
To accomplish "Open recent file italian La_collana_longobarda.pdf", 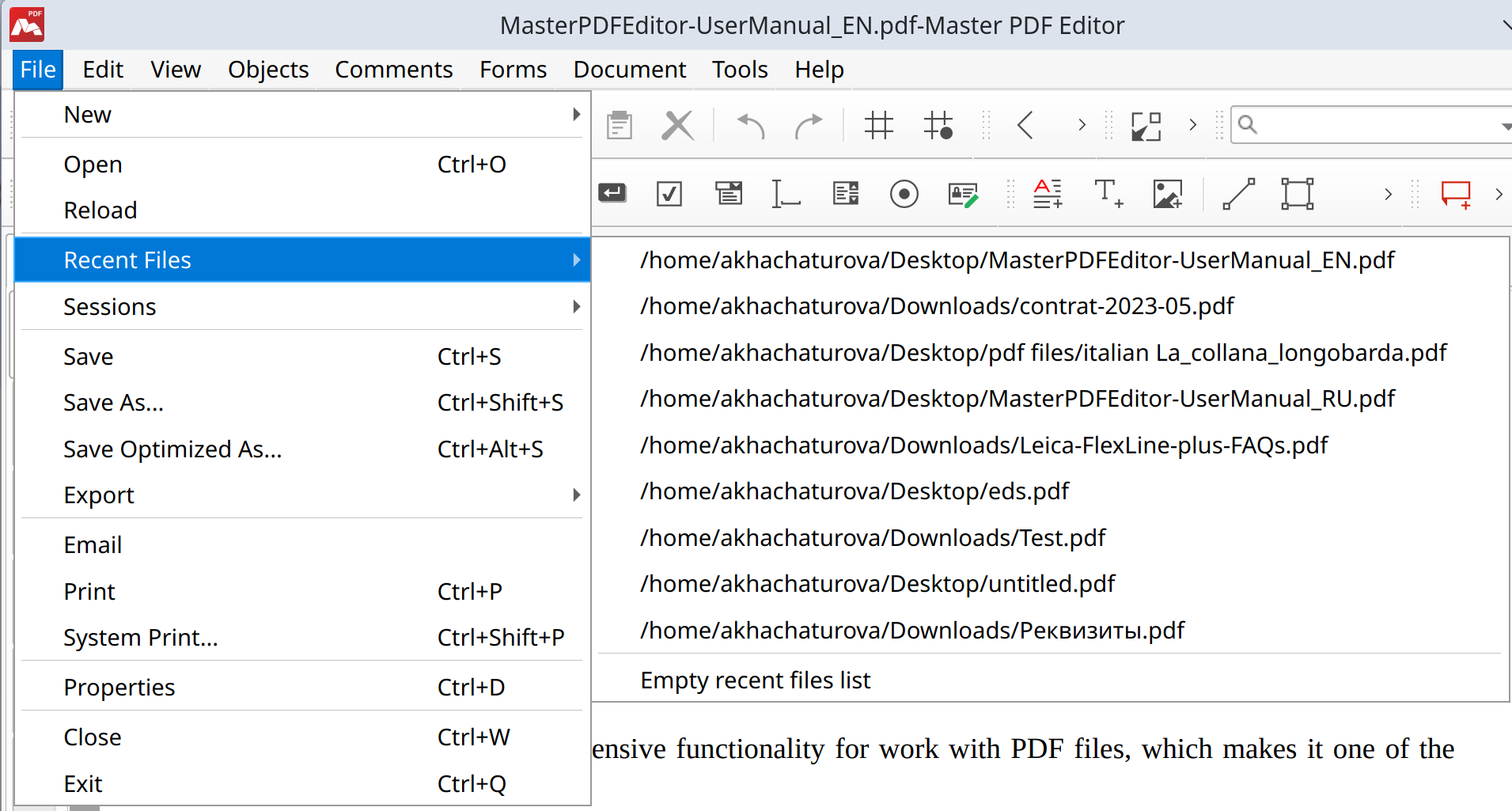I will pos(1049,353).
